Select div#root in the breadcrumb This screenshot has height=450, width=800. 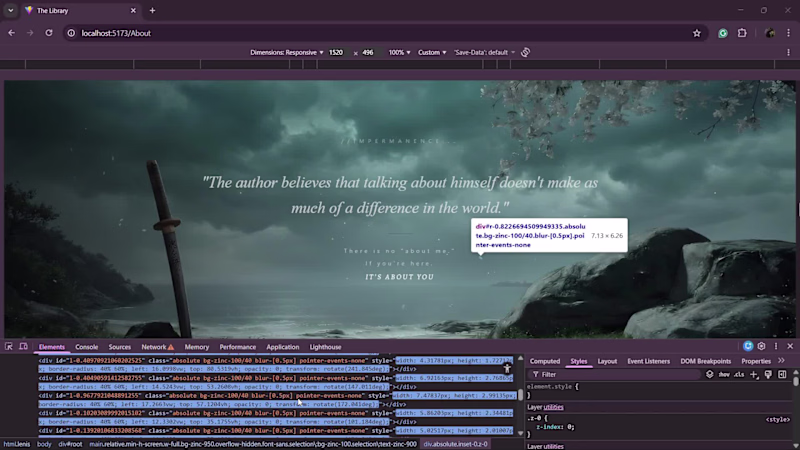click(x=70, y=444)
